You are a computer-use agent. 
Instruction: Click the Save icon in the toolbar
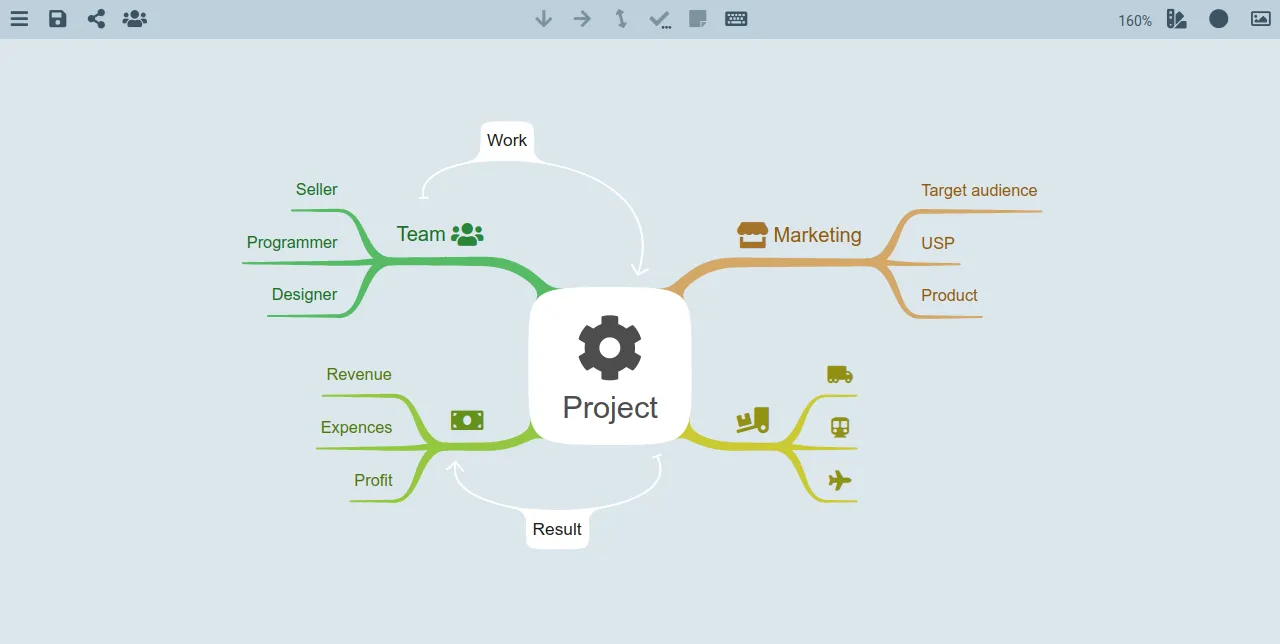click(x=57, y=18)
